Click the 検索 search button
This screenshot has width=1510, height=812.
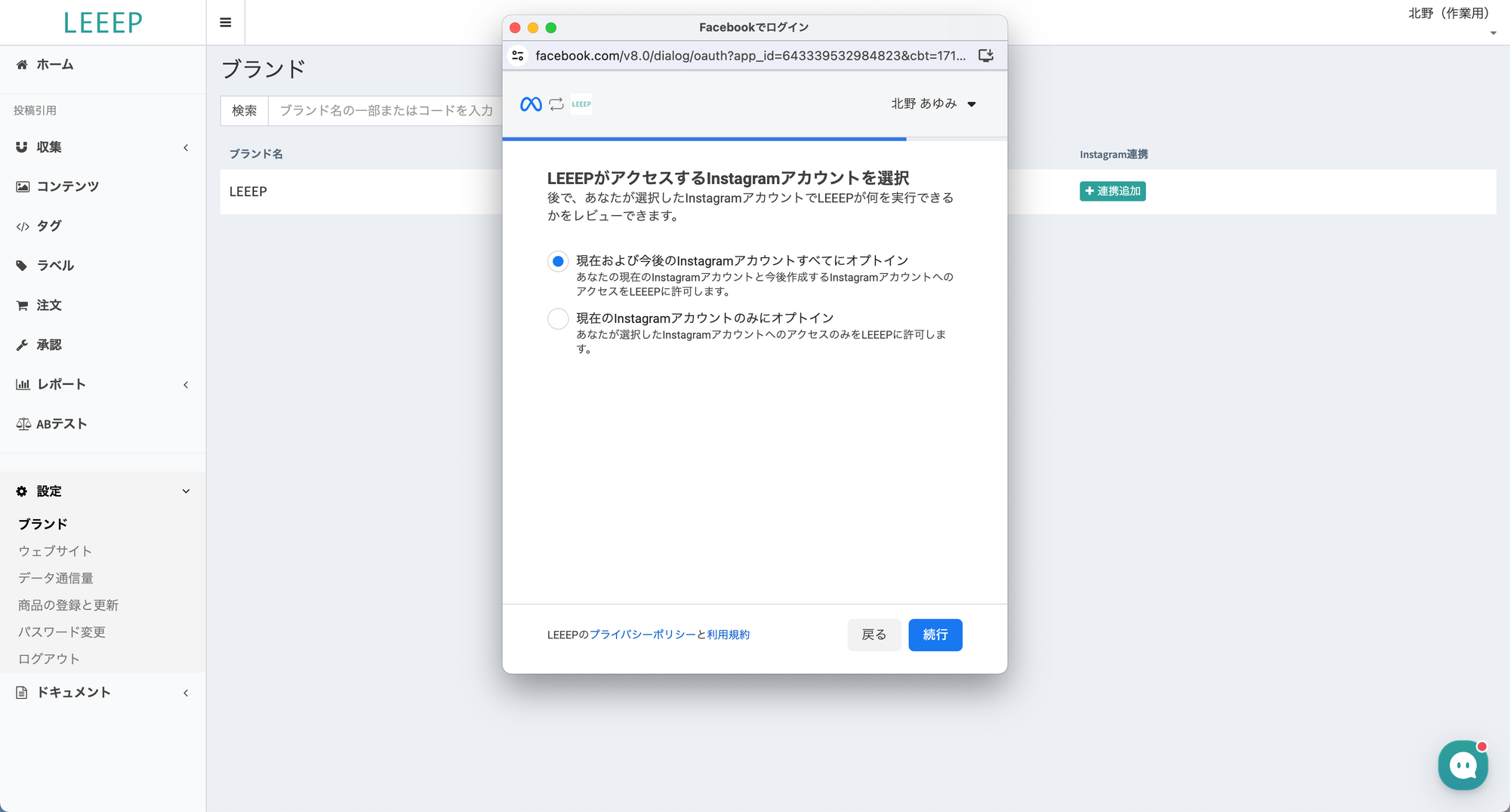[245, 111]
